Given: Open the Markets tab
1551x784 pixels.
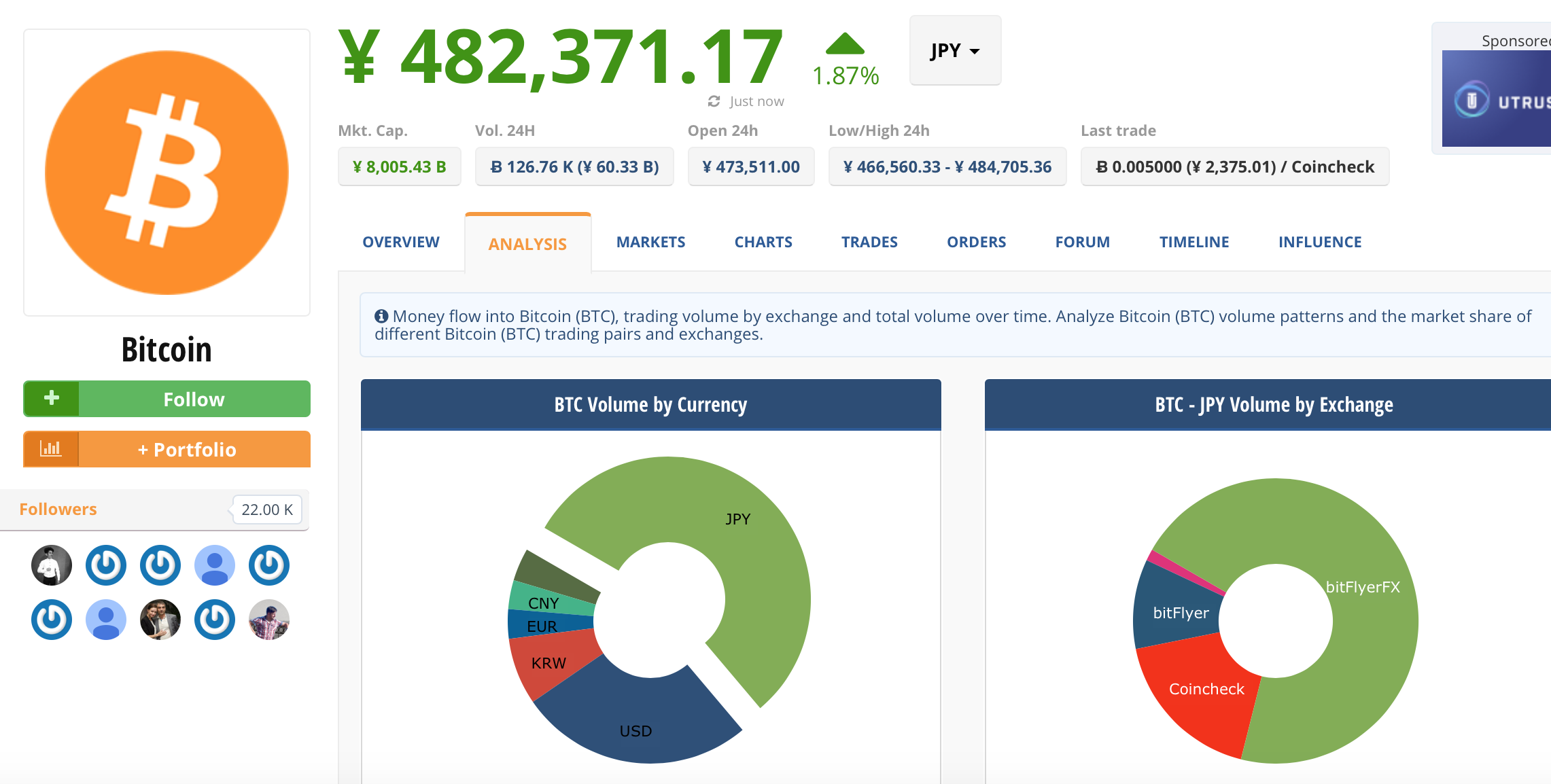Looking at the screenshot, I should pyautogui.click(x=650, y=243).
